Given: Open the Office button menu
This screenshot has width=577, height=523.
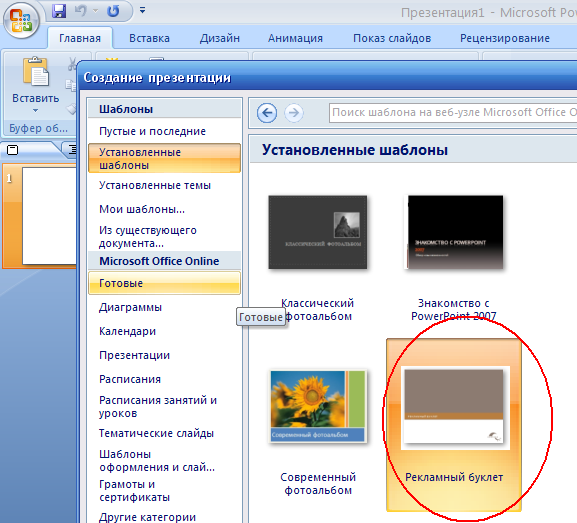Looking at the screenshot, I should pos(21,20).
